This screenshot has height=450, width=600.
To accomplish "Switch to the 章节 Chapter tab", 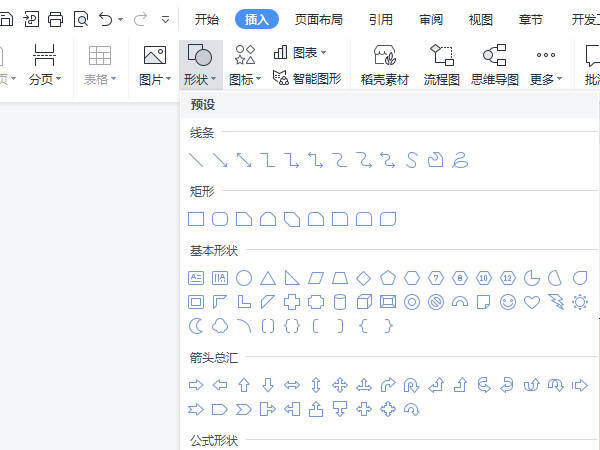I will [531, 19].
